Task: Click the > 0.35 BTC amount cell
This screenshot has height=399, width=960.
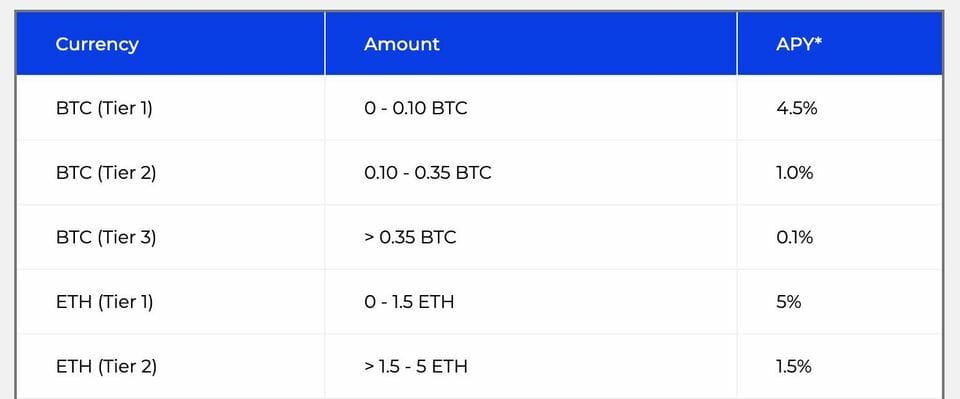Action: coord(410,237)
